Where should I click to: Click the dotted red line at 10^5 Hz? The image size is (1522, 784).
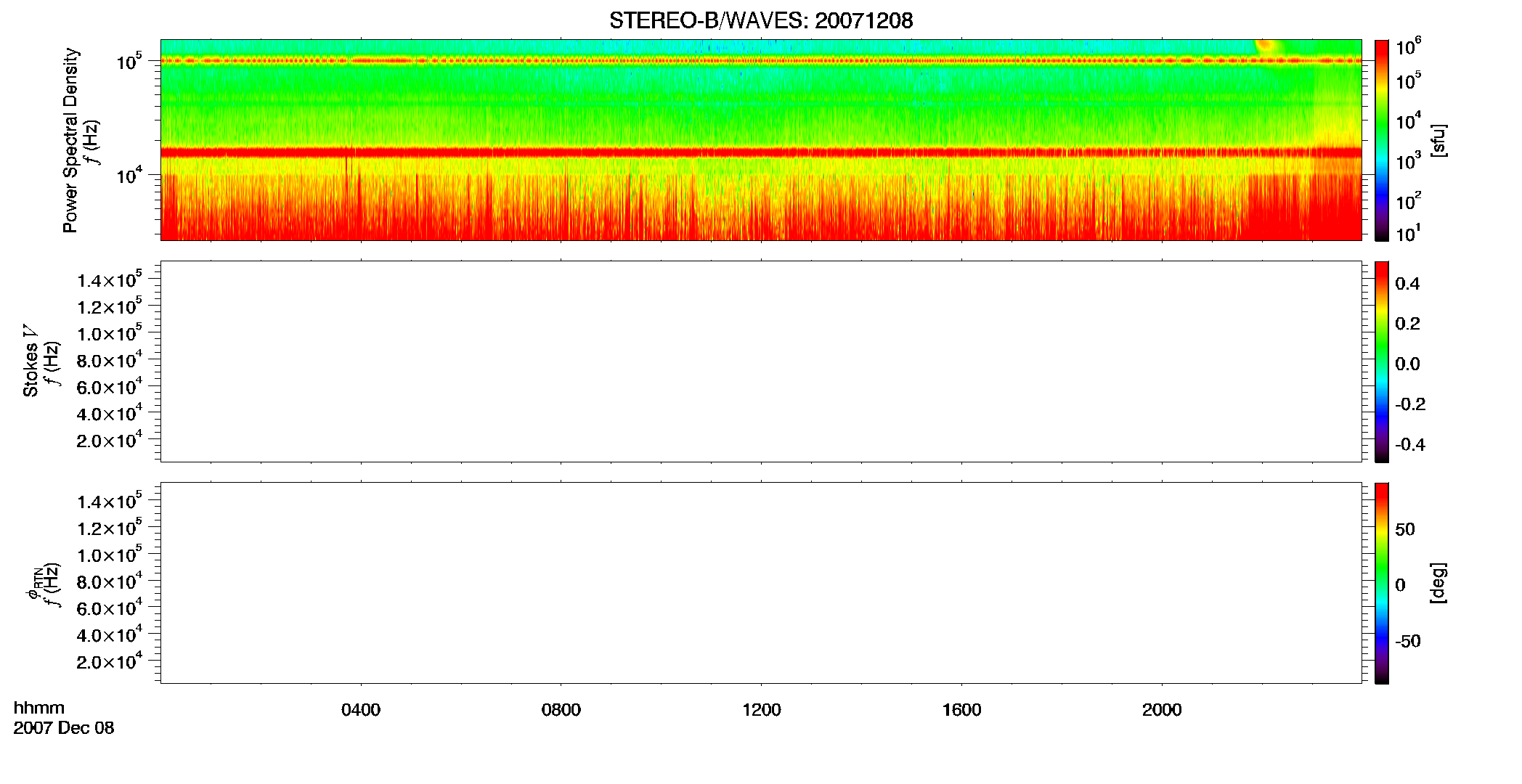tap(761, 61)
